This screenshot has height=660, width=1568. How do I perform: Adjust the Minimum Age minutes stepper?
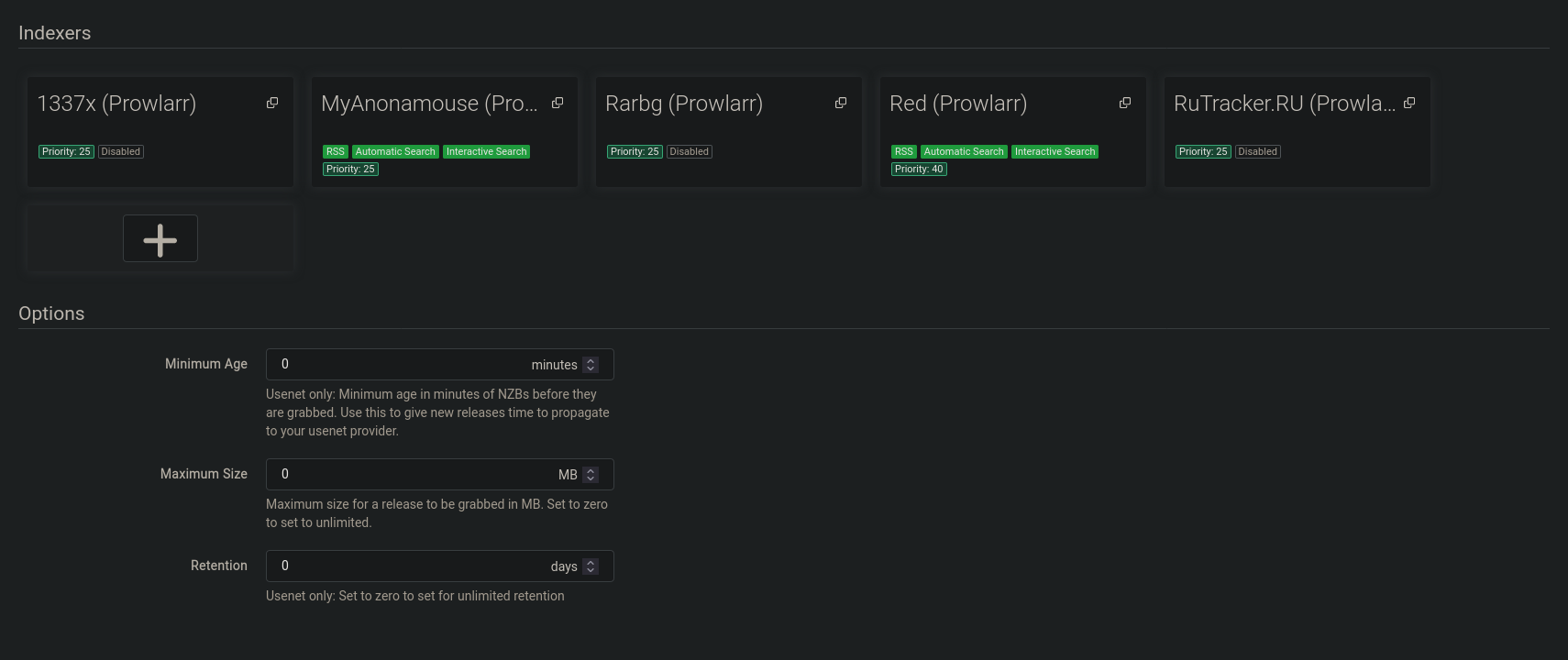click(x=591, y=364)
